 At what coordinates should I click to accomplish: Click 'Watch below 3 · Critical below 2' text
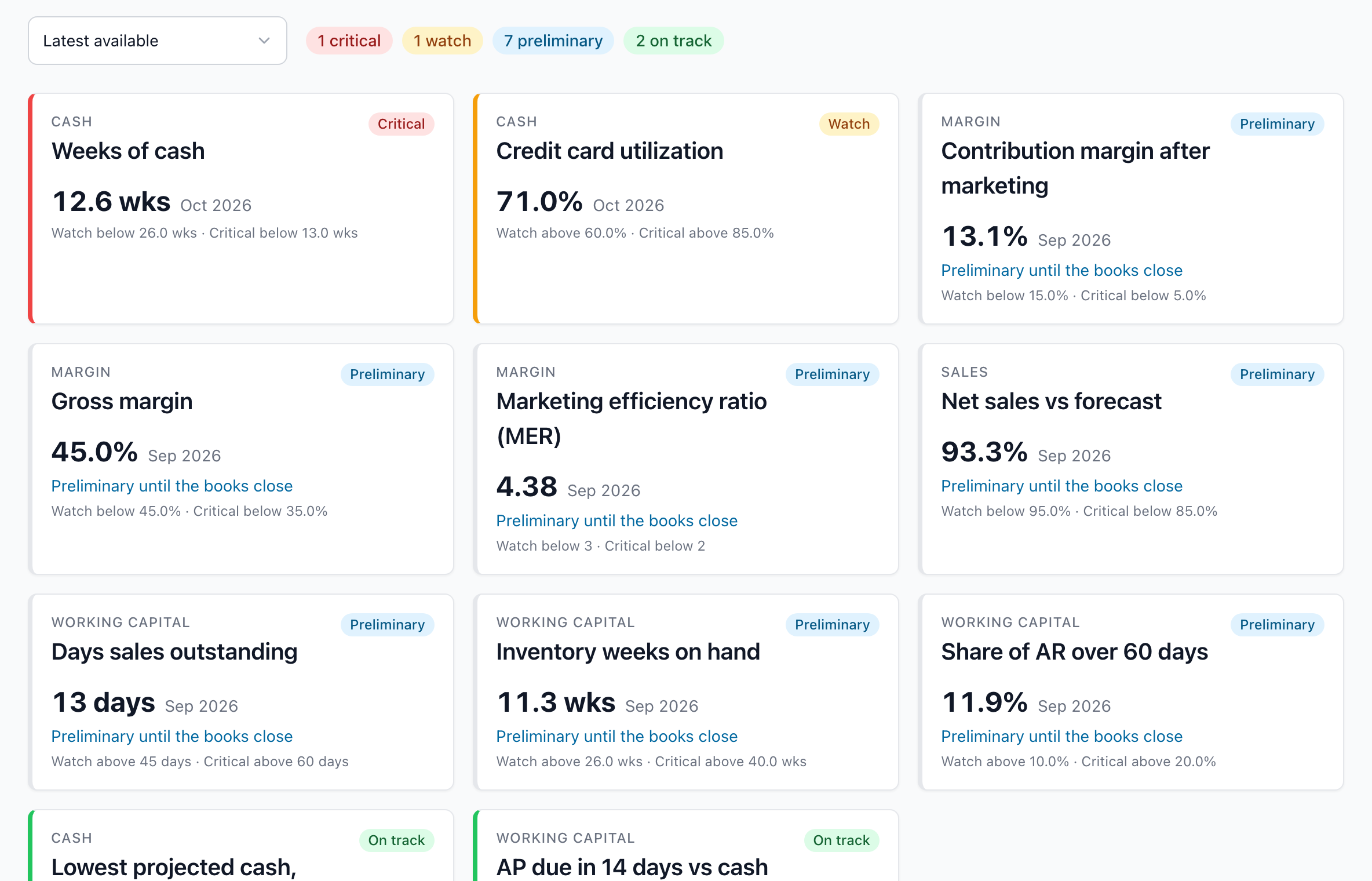coord(600,546)
